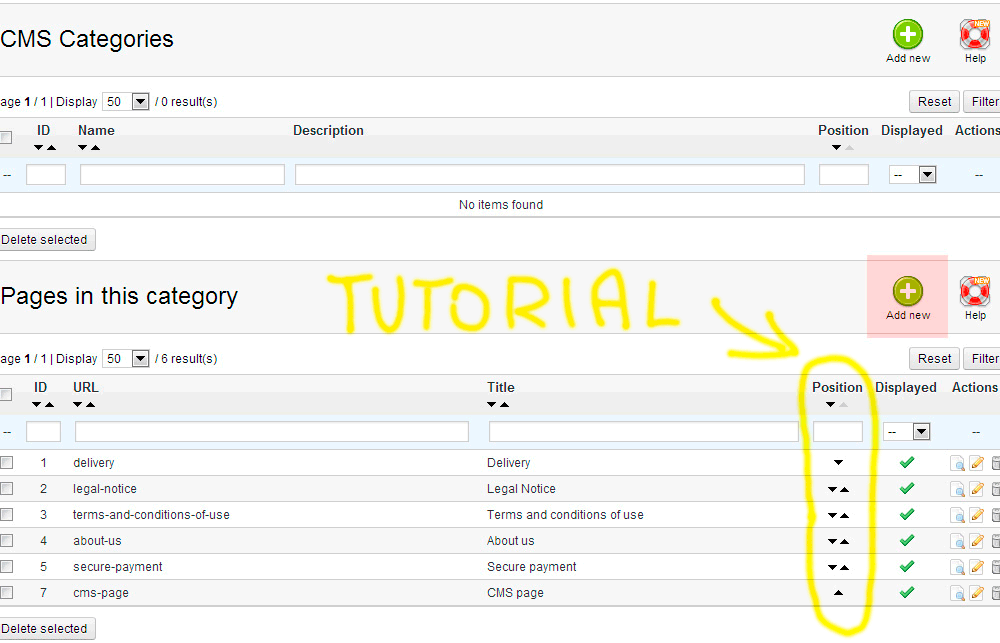
Task: Sort pages by URL descending arrow
Action: (77, 404)
